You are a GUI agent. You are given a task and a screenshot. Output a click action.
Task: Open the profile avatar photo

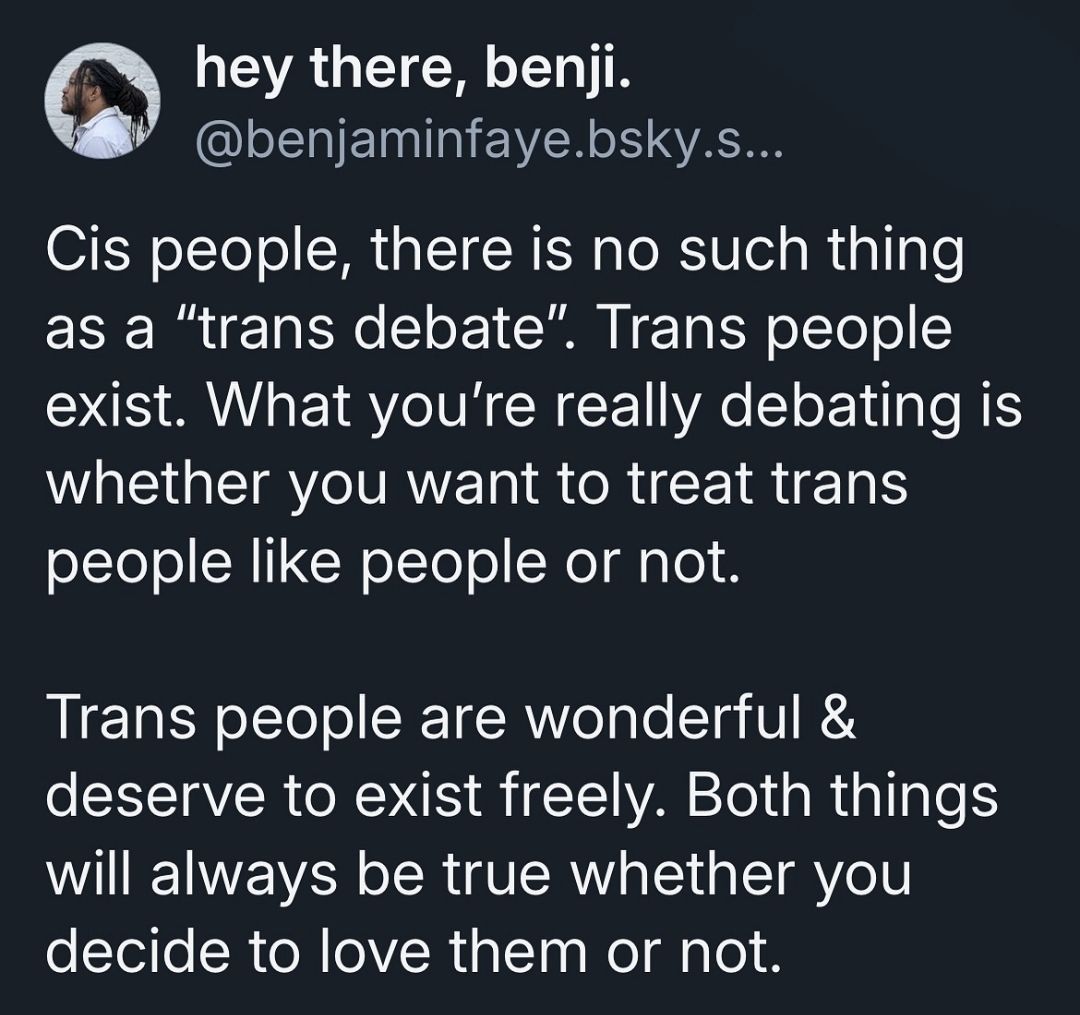(100, 106)
